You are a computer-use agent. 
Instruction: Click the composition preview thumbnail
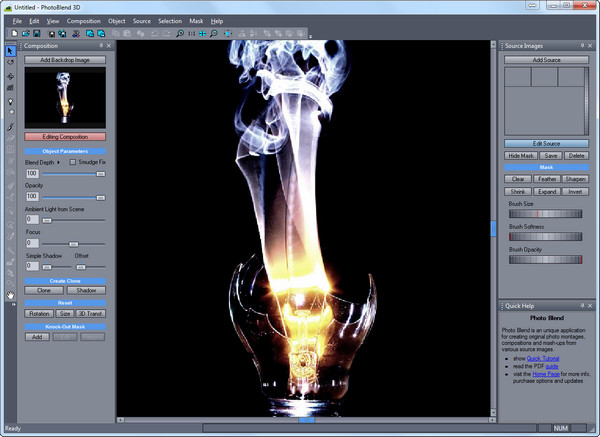[x=65, y=98]
